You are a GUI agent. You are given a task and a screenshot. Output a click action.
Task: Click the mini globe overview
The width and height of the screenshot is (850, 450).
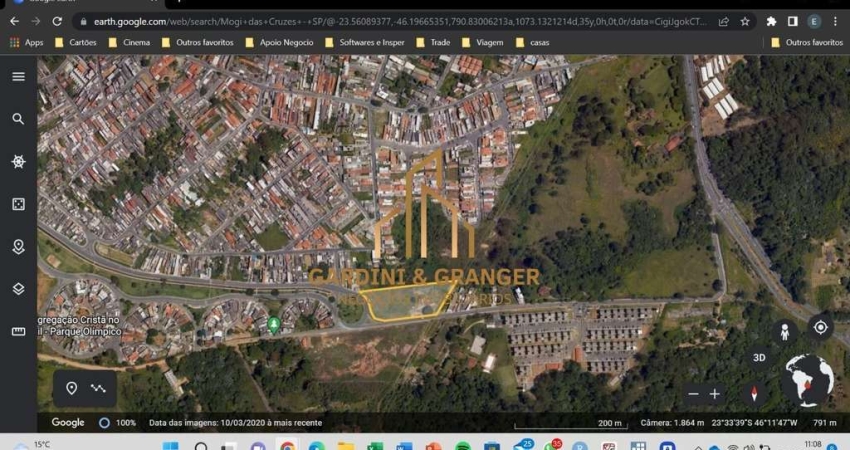pyautogui.click(x=808, y=381)
